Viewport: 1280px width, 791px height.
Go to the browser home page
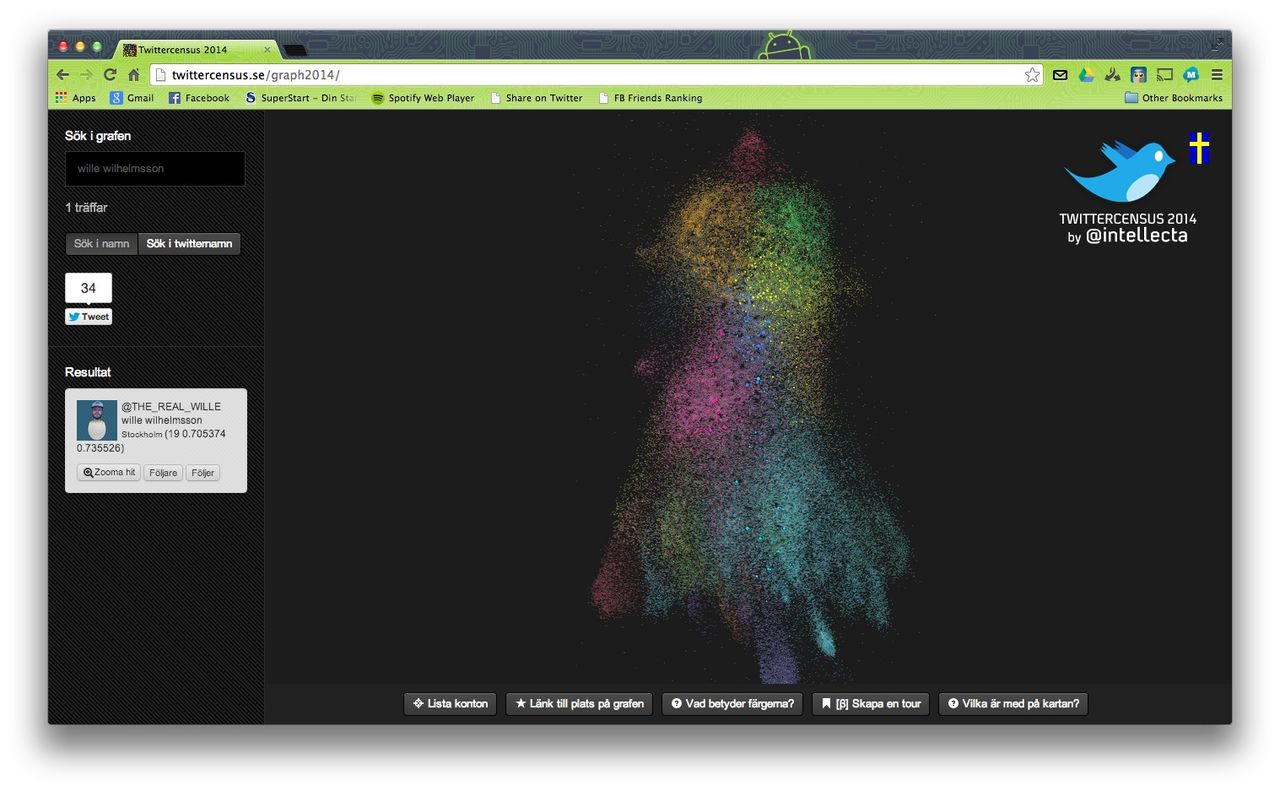tap(133, 75)
